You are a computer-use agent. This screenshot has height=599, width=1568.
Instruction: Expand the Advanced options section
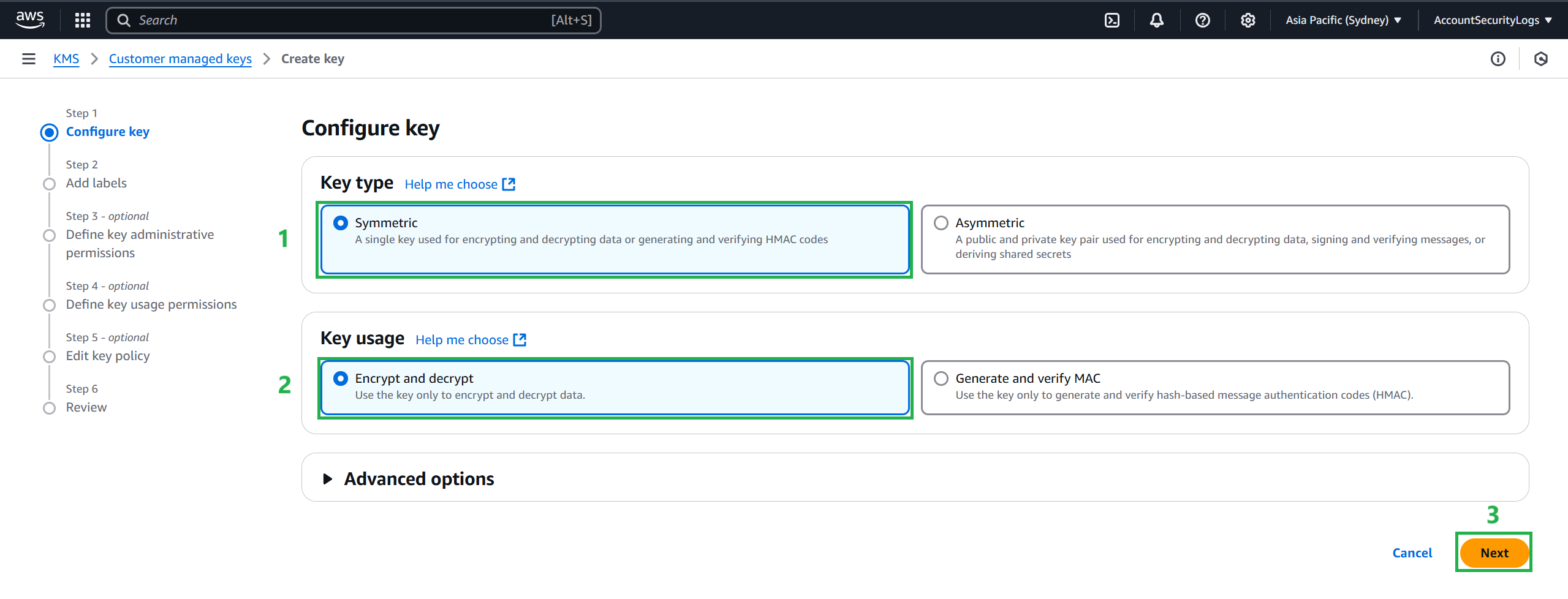pos(328,479)
